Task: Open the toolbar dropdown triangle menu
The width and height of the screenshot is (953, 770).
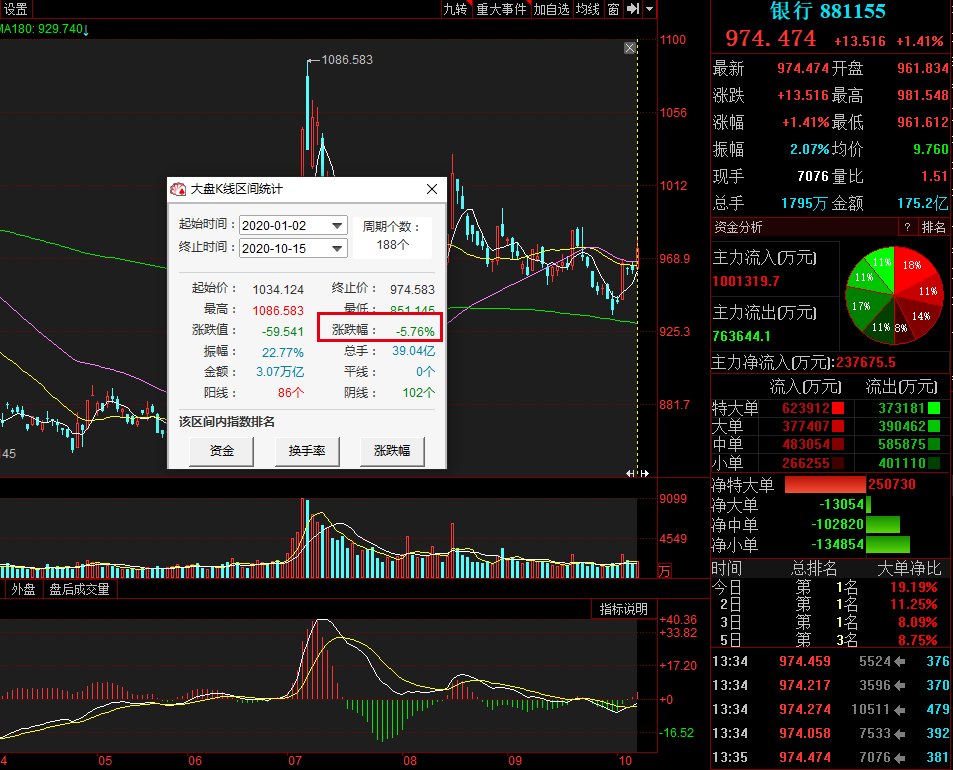Action: click(649, 9)
